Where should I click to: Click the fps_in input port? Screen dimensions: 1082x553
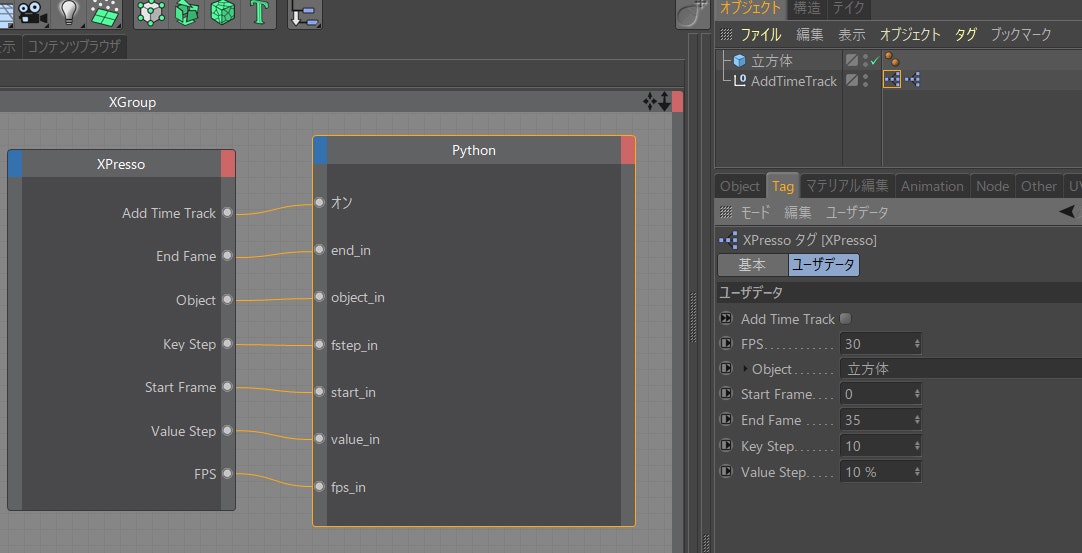[x=319, y=487]
